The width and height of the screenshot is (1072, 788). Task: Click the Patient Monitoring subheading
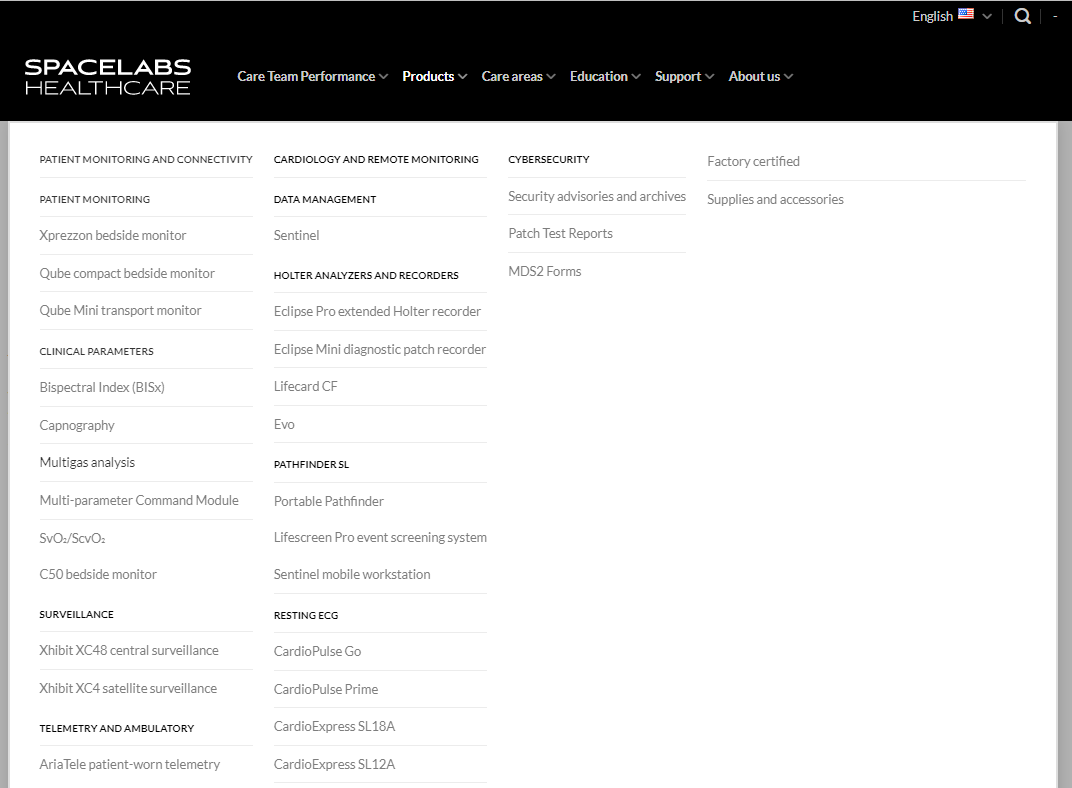pos(94,200)
